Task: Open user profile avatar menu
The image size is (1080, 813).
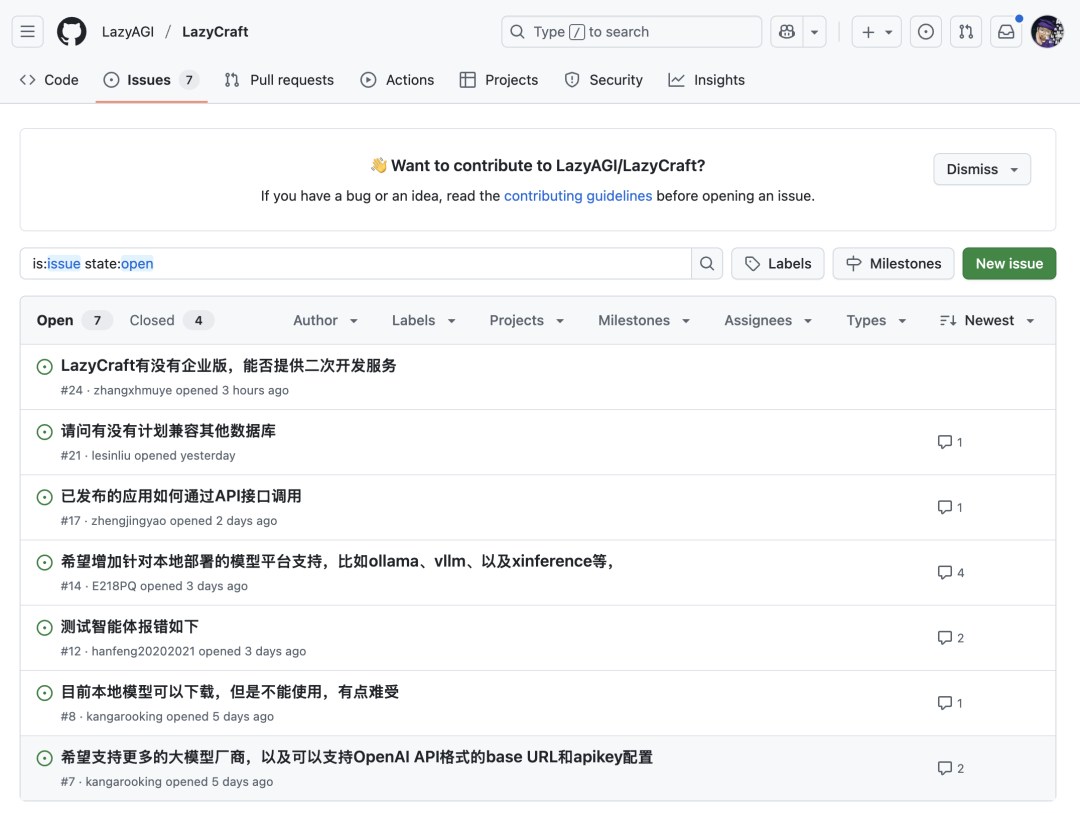Action: [x=1047, y=32]
